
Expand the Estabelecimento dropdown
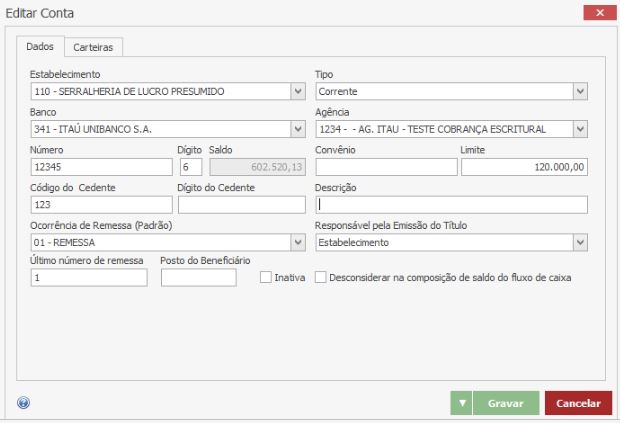(x=297, y=92)
